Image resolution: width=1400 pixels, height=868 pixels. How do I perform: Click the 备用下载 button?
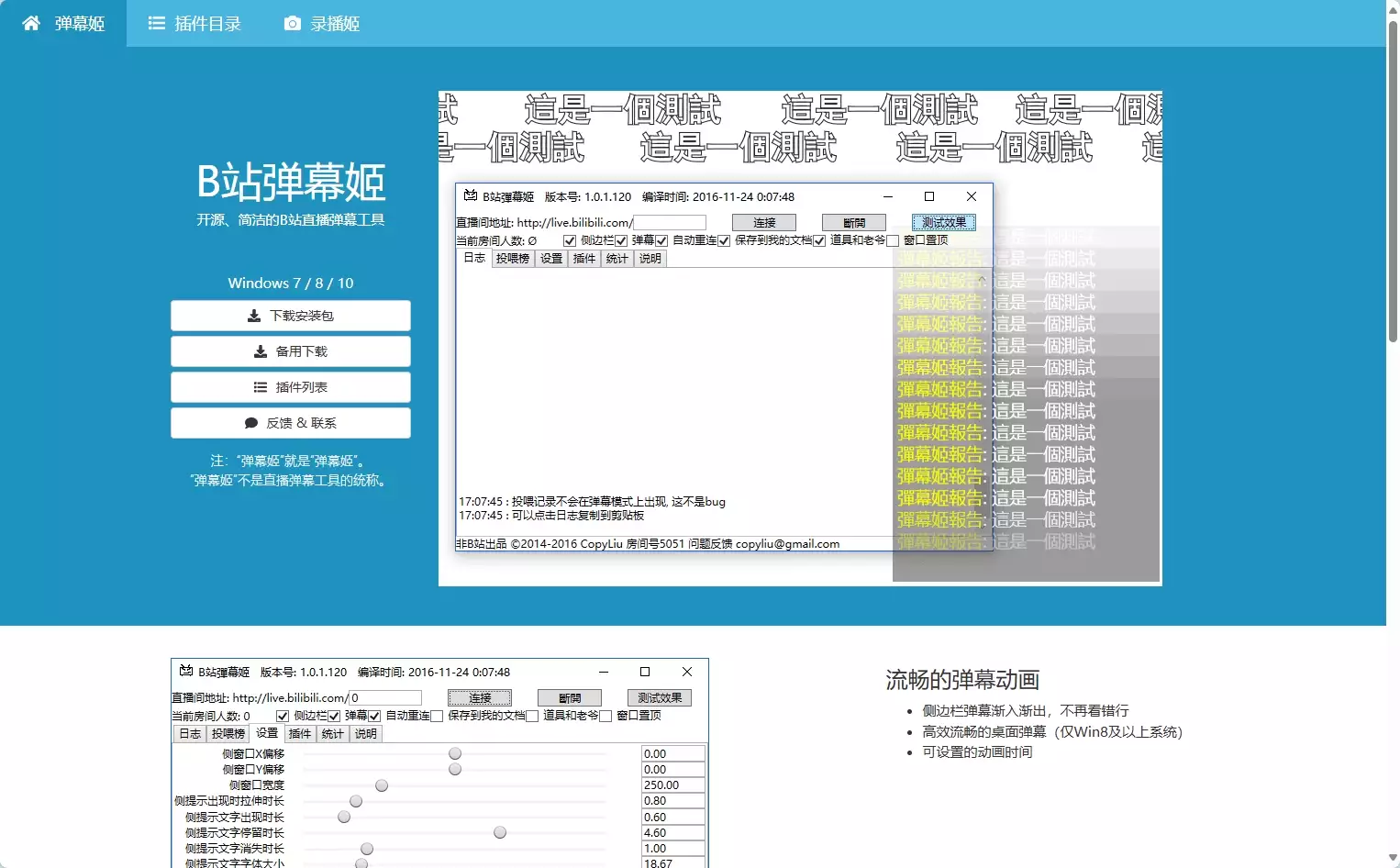click(291, 351)
